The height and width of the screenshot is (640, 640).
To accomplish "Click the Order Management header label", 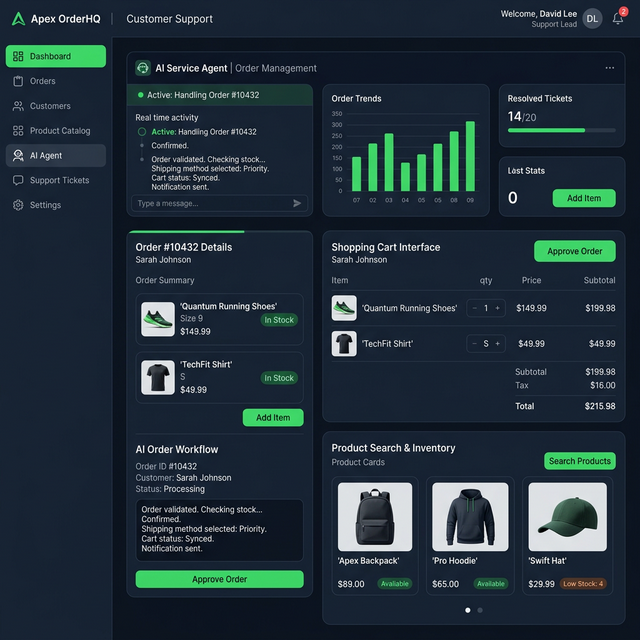I will 276,68.
